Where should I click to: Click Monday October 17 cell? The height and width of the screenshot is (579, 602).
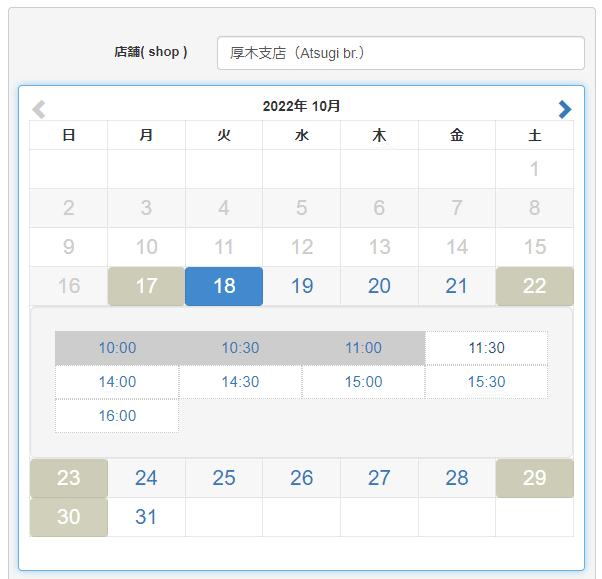point(146,286)
